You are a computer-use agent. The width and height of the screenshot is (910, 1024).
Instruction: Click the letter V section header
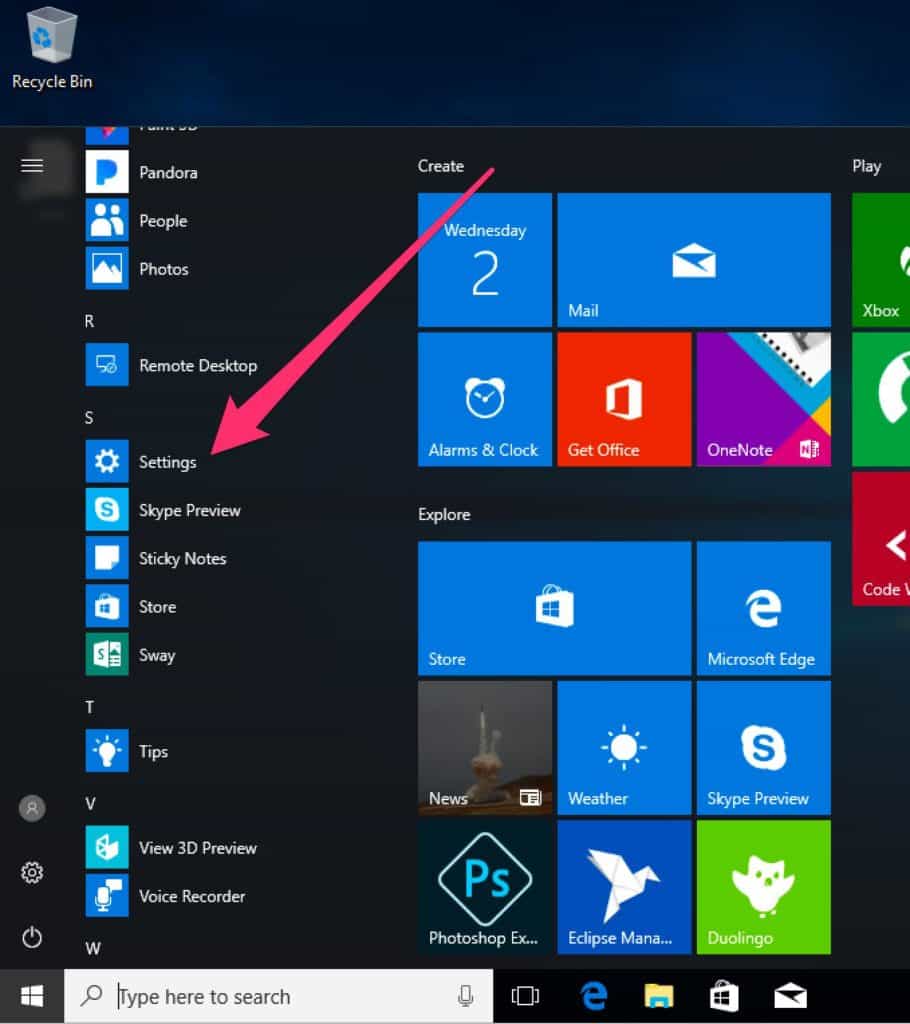pyautogui.click(x=90, y=803)
